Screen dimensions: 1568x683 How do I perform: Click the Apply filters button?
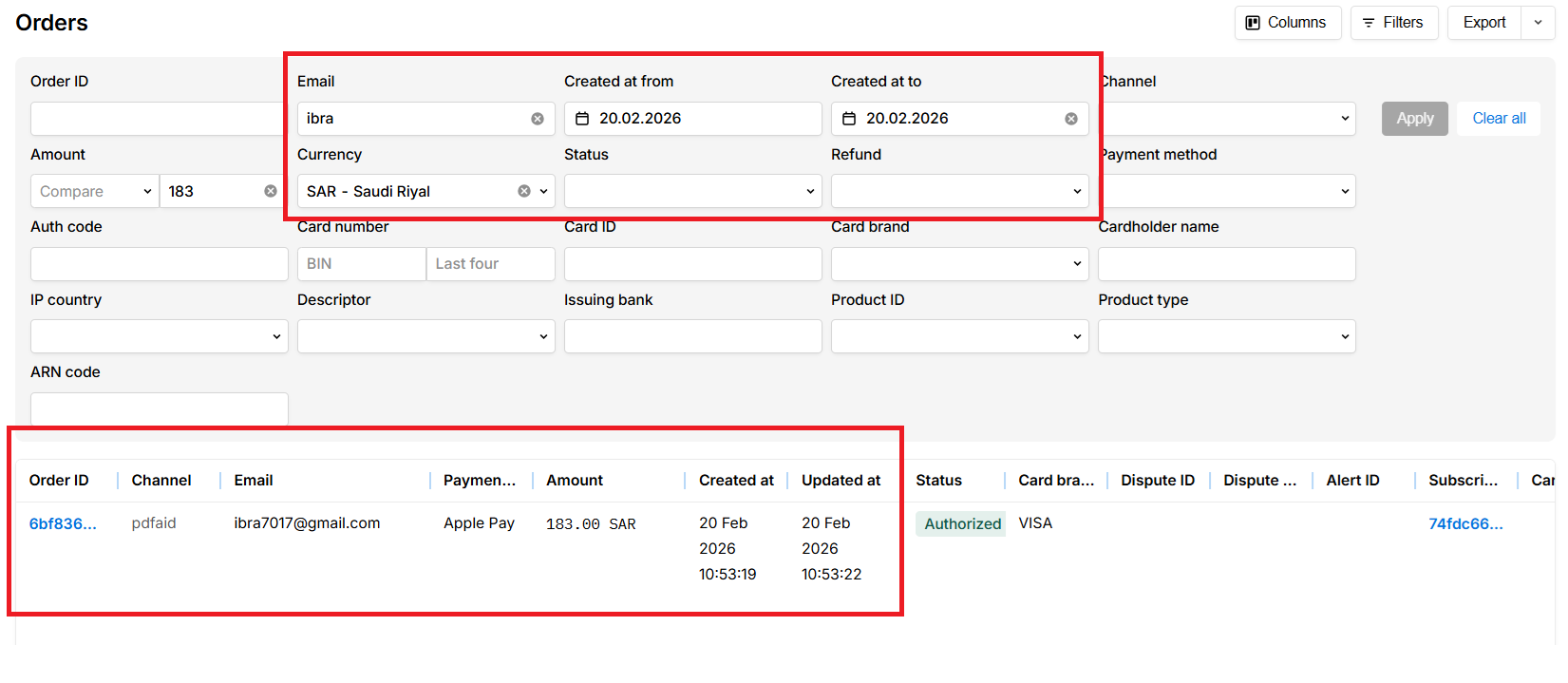click(x=1414, y=119)
